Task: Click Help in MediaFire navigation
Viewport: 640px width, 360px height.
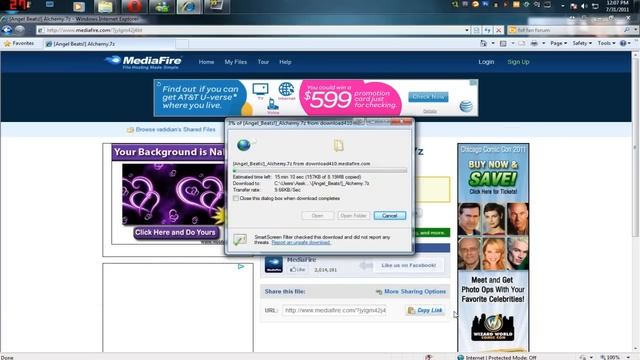Action: tap(285, 62)
